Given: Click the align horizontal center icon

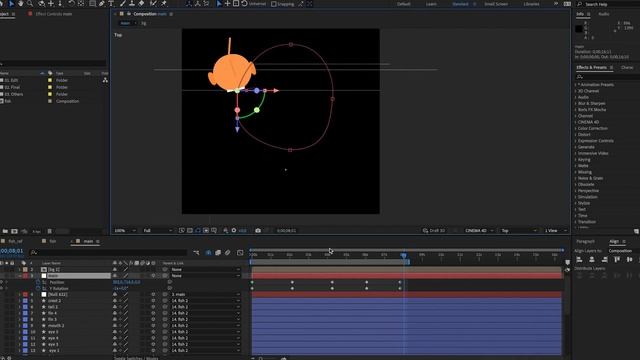Looking at the screenshot, I should pyautogui.click(x=592, y=260).
